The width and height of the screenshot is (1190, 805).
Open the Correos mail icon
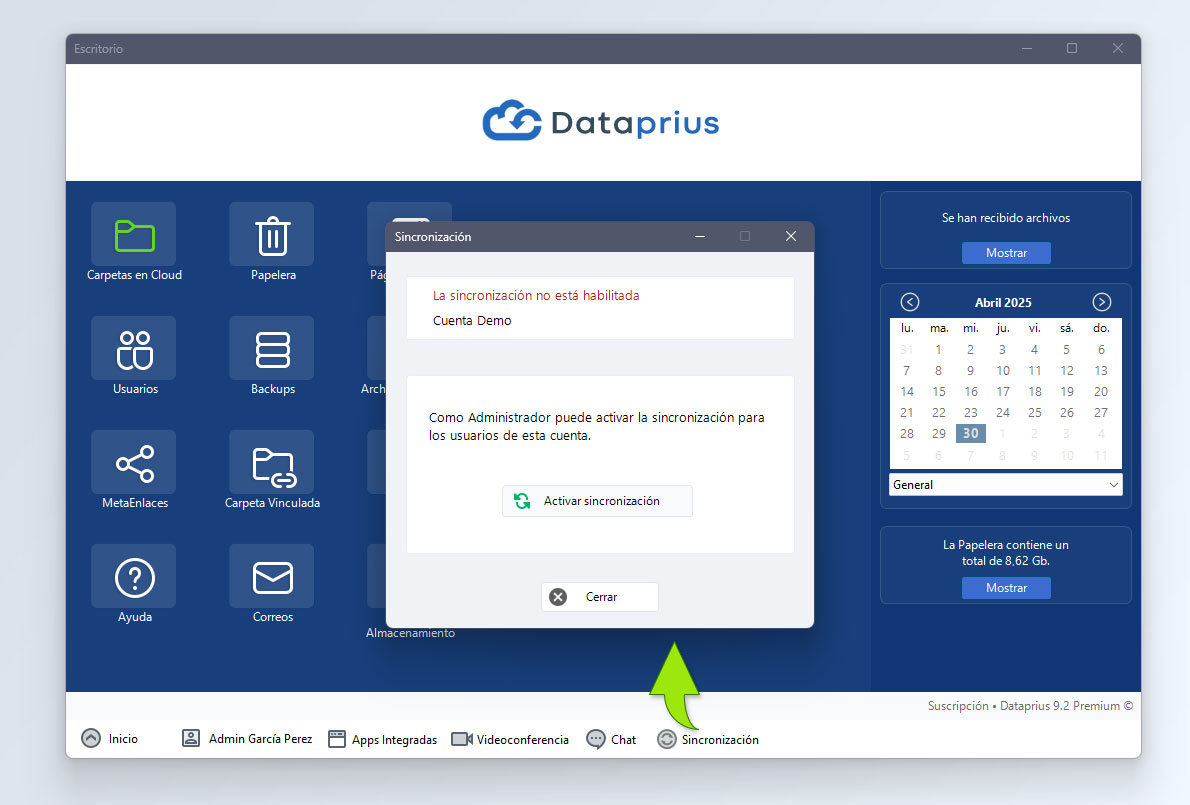pyautogui.click(x=272, y=576)
